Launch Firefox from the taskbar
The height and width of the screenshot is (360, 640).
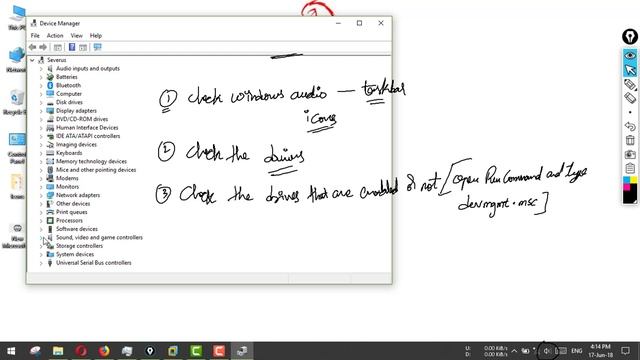tap(104, 351)
